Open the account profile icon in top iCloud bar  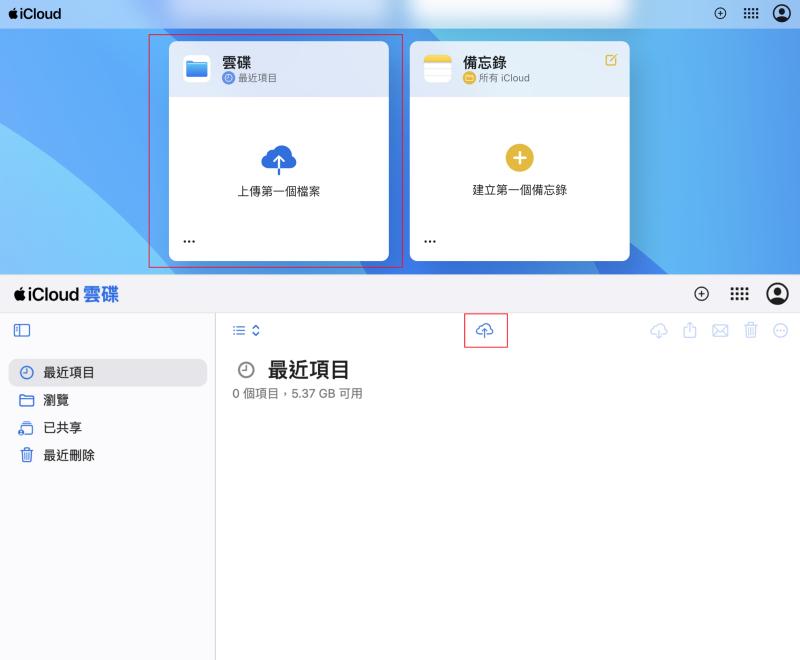[x=781, y=13]
